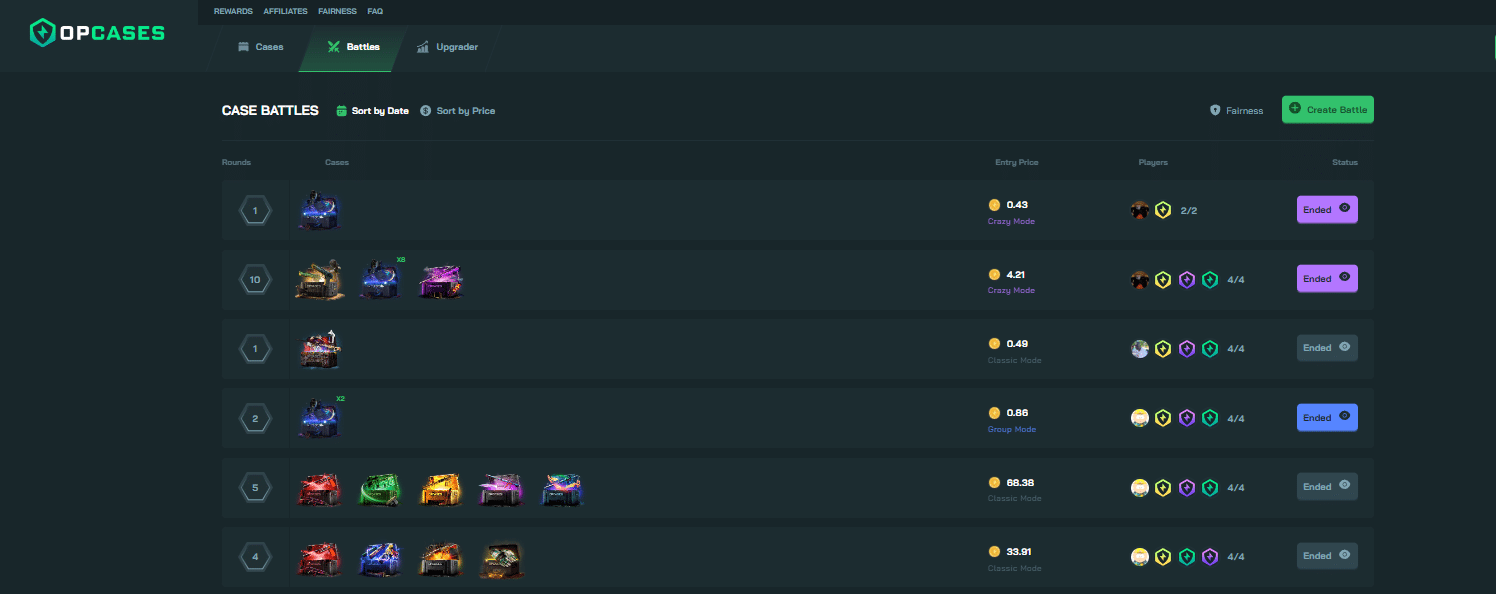View the ended 0.86 Group Mode battle
Image resolution: width=1496 pixels, height=594 pixels.
1327,418
